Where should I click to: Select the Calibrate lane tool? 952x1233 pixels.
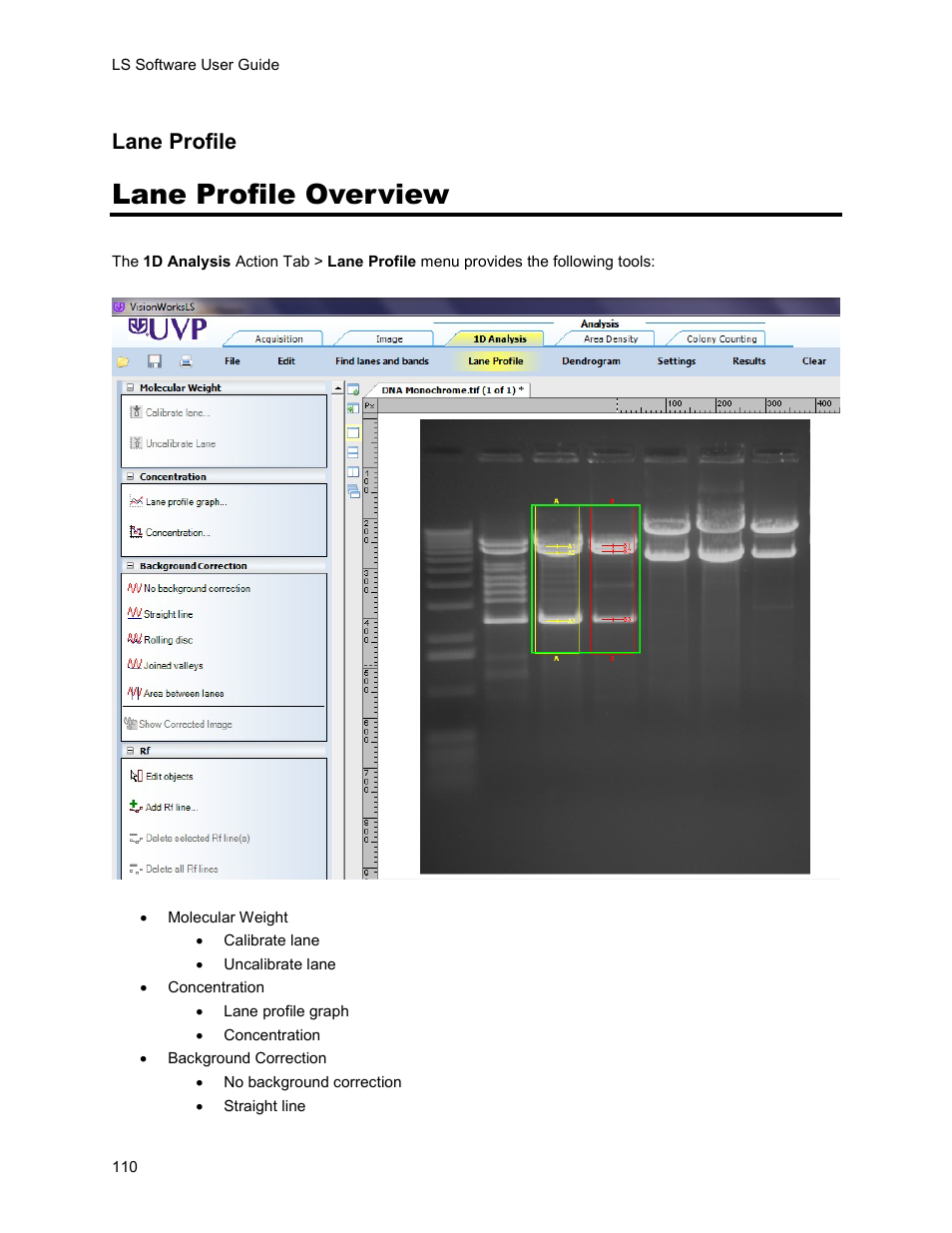[x=170, y=412]
